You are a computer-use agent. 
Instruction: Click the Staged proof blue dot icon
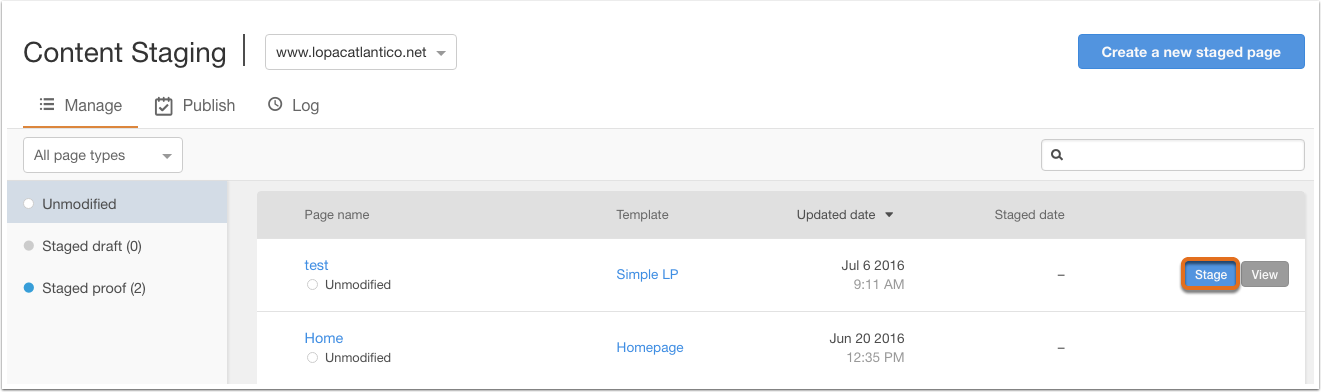click(x=28, y=288)
